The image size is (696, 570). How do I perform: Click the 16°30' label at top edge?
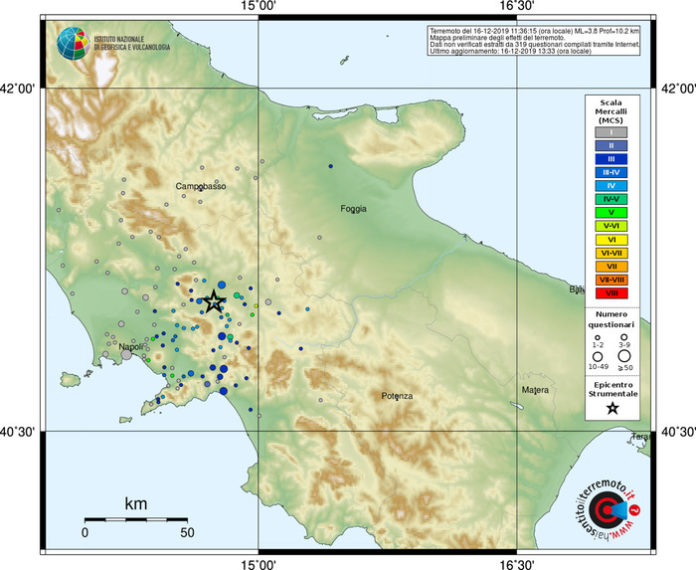(x=517, y=6)
